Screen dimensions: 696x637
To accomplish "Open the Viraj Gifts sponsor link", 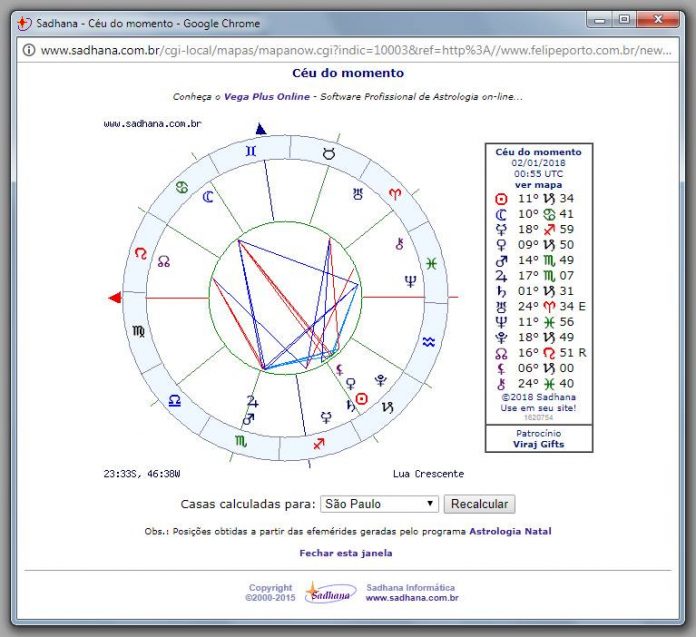I will coord(538,444).
